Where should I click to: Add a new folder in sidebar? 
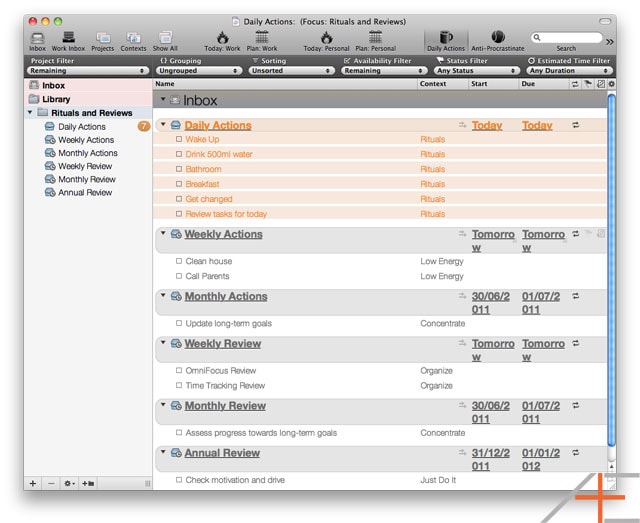pos(88,483)
